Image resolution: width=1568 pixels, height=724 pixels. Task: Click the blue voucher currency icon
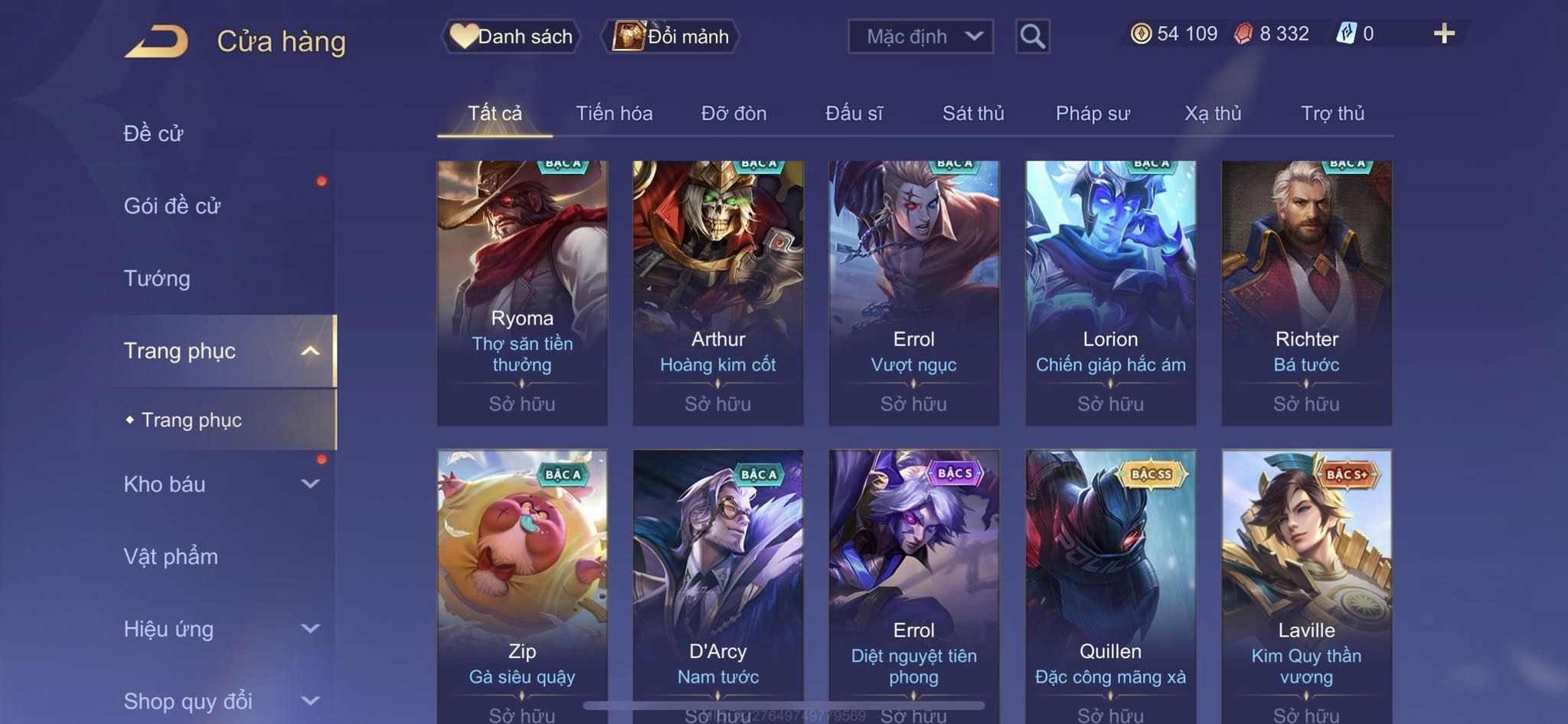click(1347, 34)
